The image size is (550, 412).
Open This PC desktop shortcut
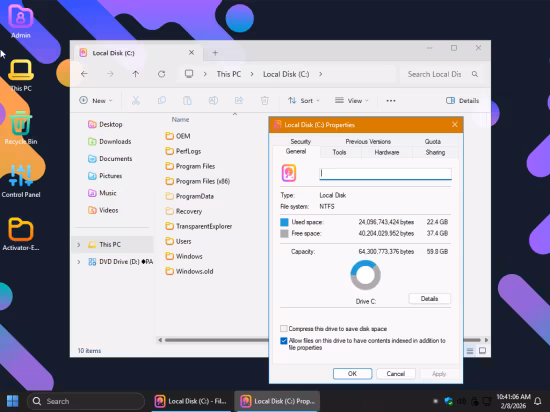[x=21, y=75]
